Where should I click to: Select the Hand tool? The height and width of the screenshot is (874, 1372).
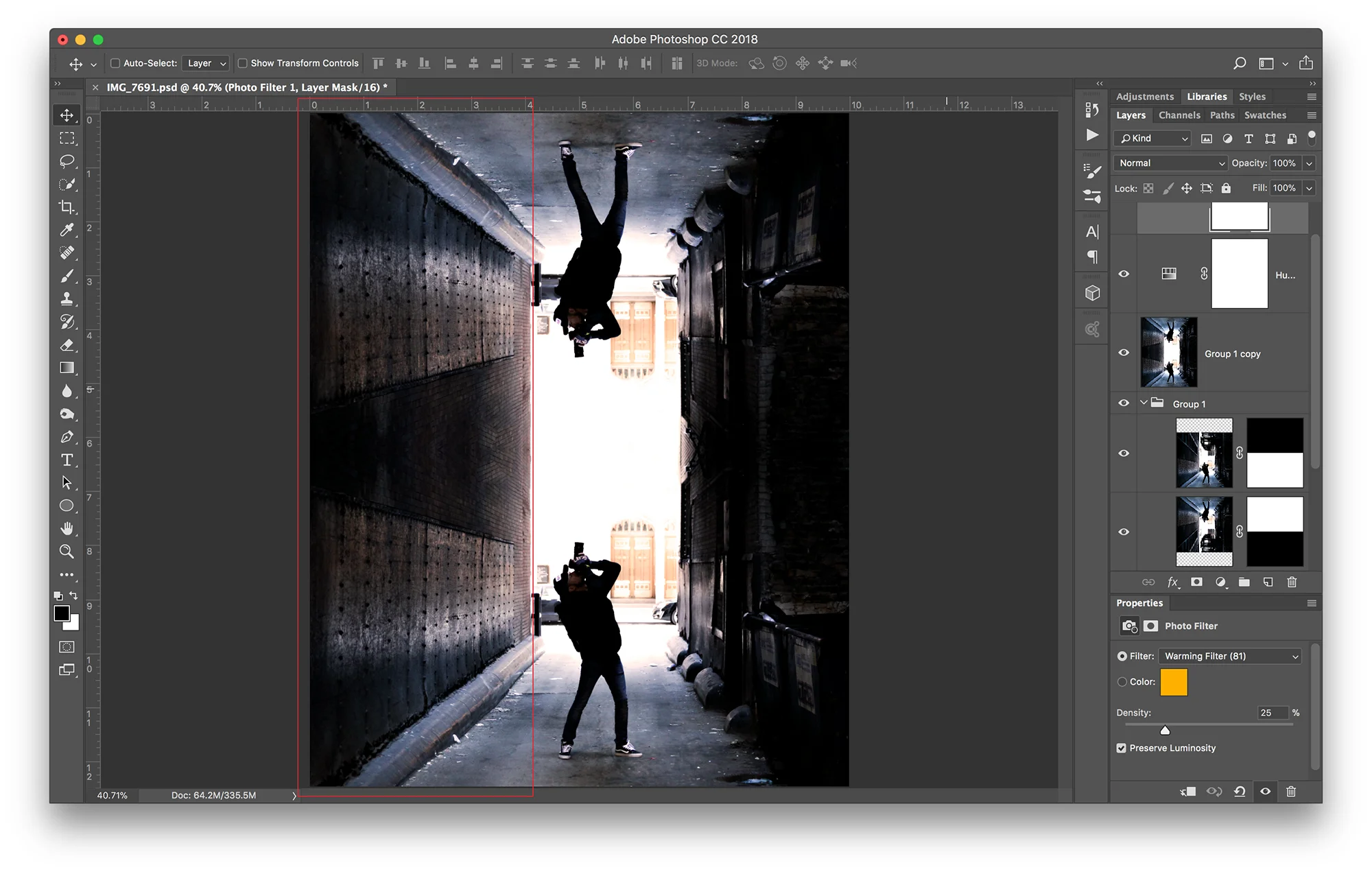pos(67,528)
